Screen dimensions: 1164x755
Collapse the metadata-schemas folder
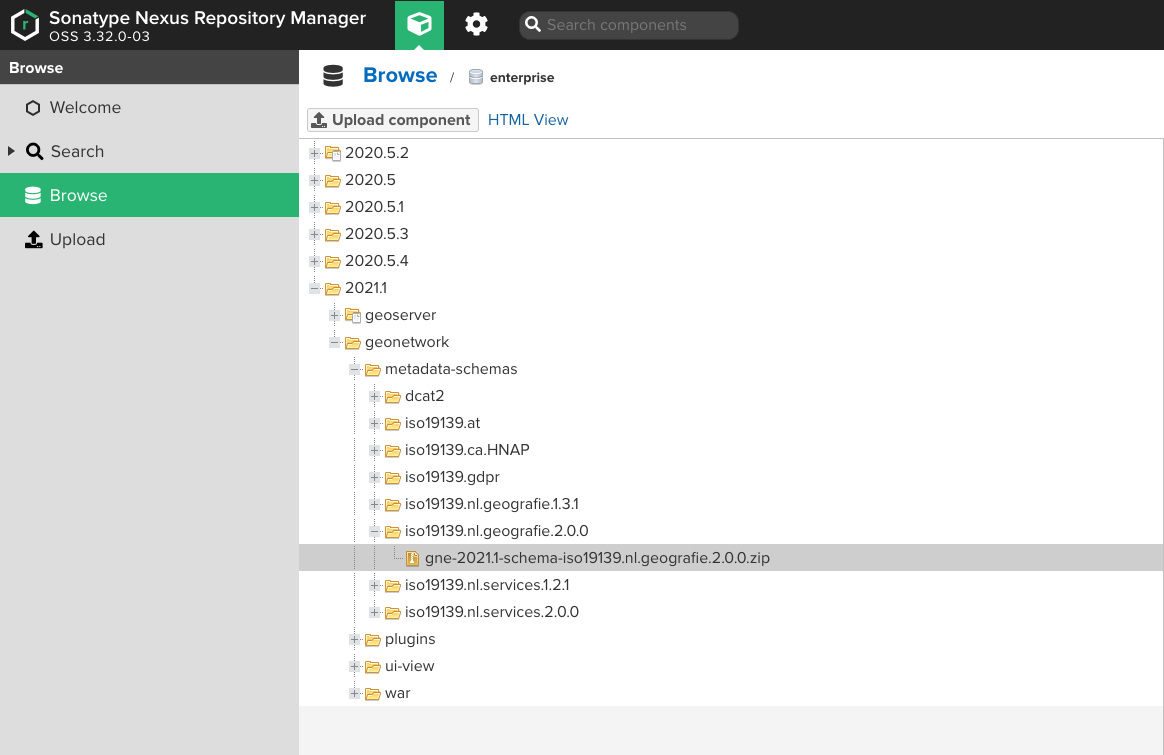[x=355, y=369]
